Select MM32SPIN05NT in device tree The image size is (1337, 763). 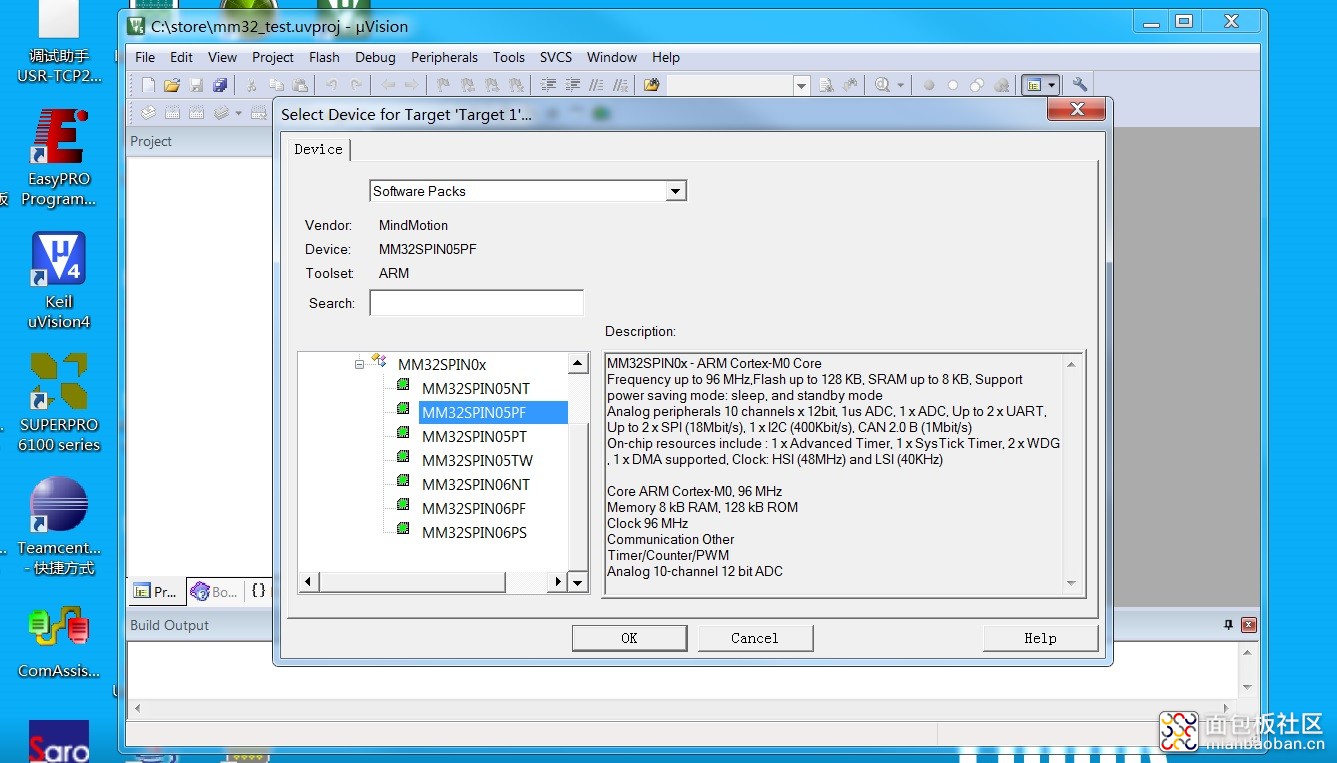(x=476, y=388)
